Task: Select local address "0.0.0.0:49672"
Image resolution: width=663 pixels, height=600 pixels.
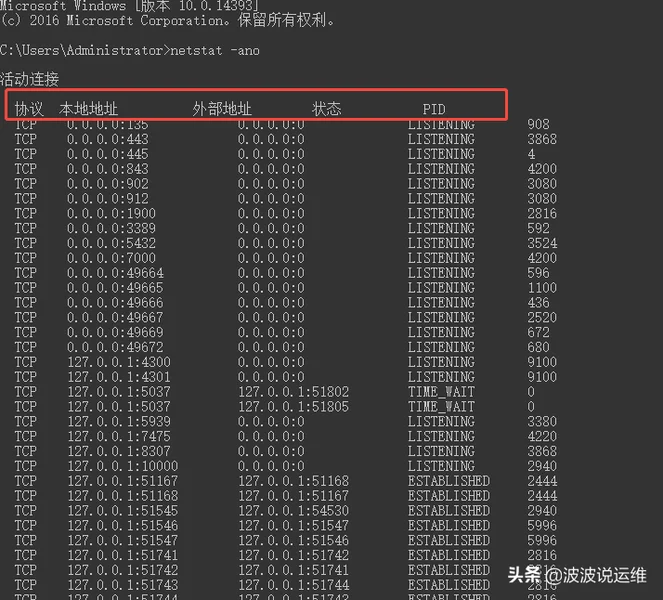Action: click(115, 347)
